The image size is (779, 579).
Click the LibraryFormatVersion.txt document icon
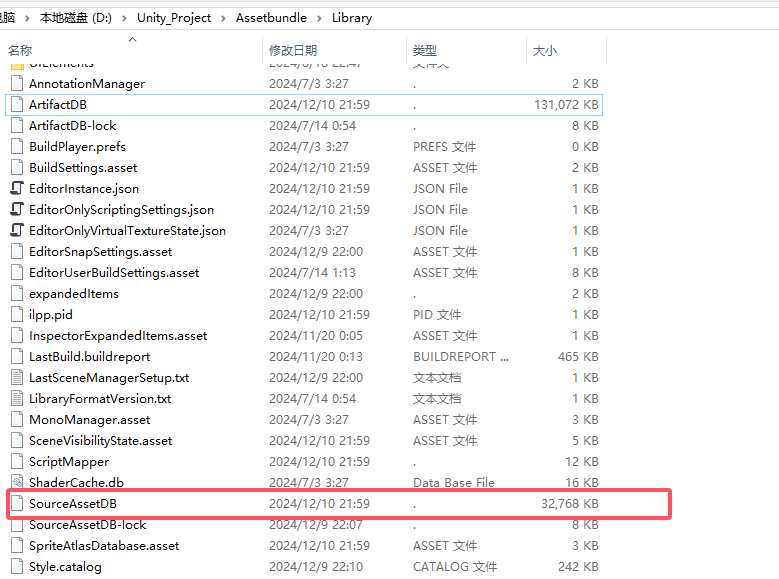[x=17, y=398]
